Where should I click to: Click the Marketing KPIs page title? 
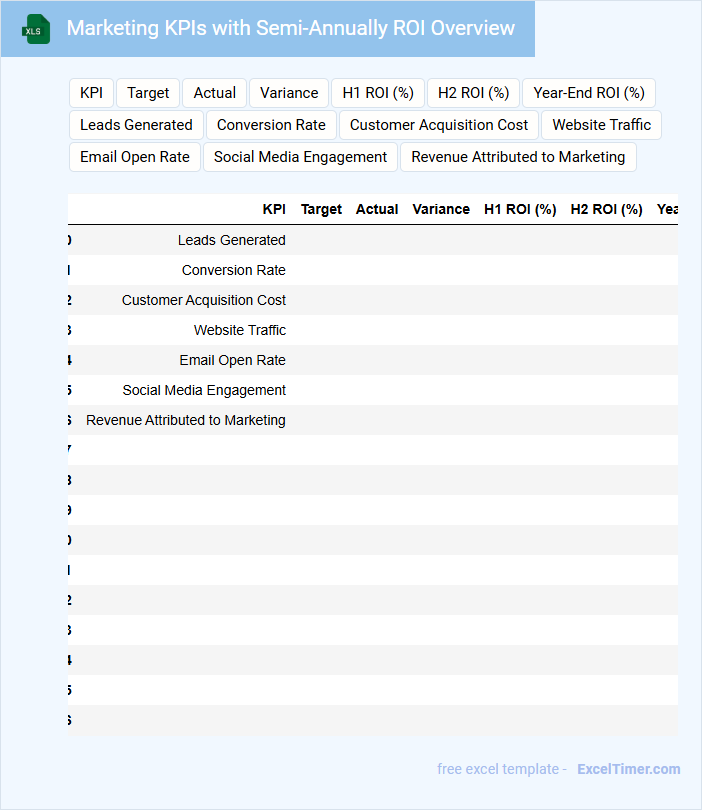[x=291, y=28]
